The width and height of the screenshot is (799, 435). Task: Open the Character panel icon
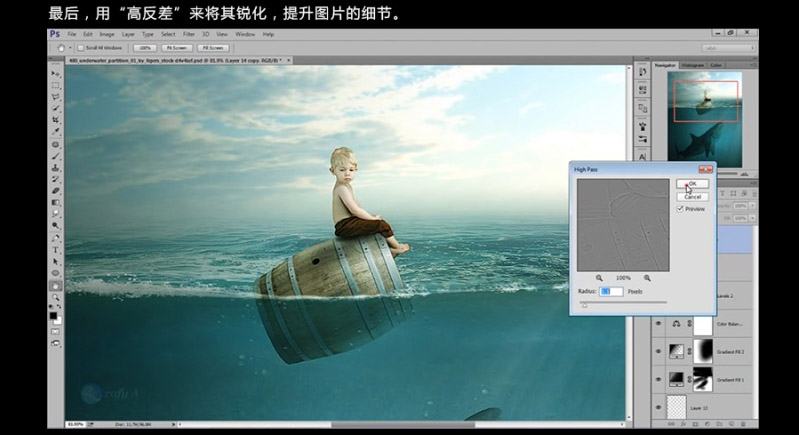(x=643, y=156)
